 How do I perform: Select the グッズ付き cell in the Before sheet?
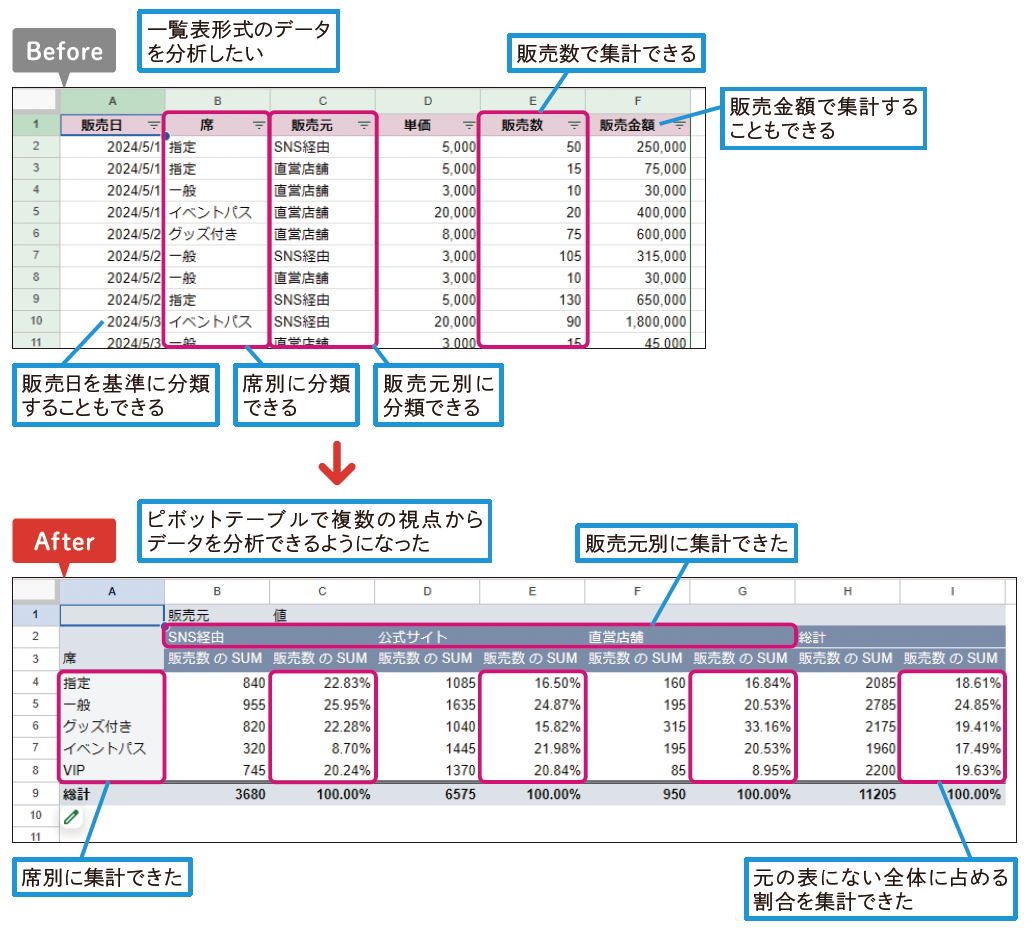pos(217,234)
